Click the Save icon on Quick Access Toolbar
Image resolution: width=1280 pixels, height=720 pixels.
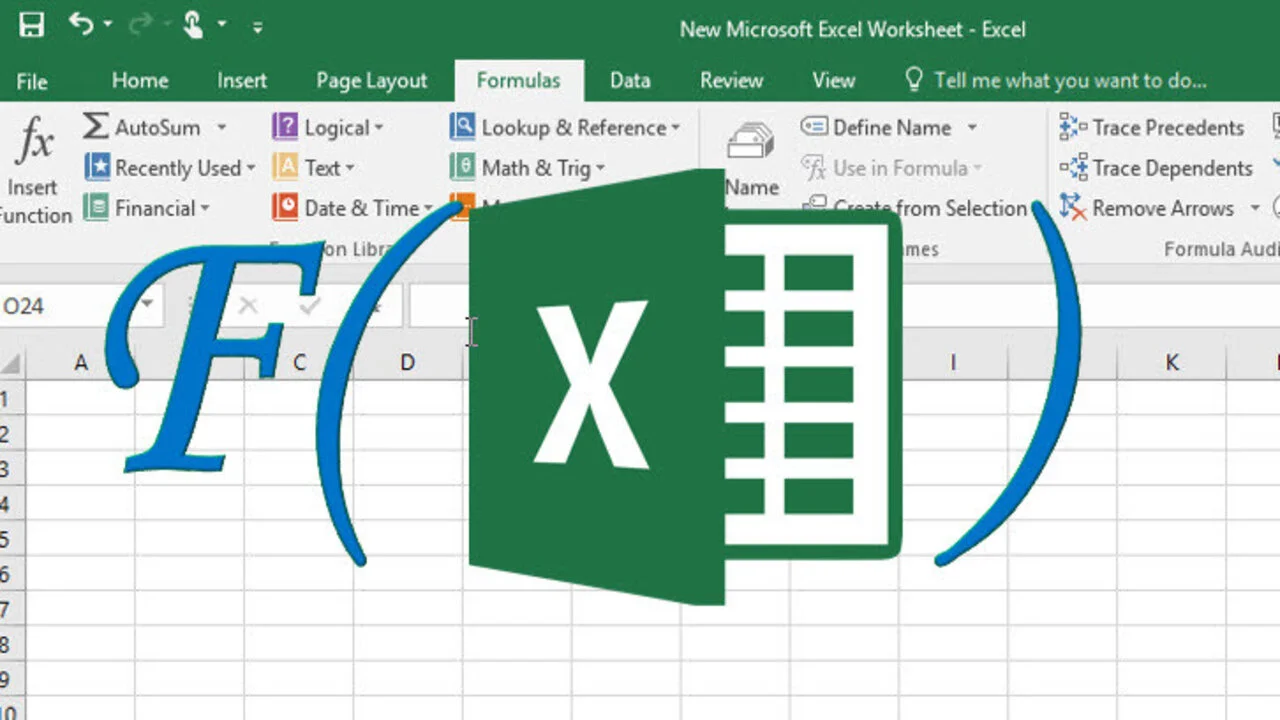(x=30, y=25)
